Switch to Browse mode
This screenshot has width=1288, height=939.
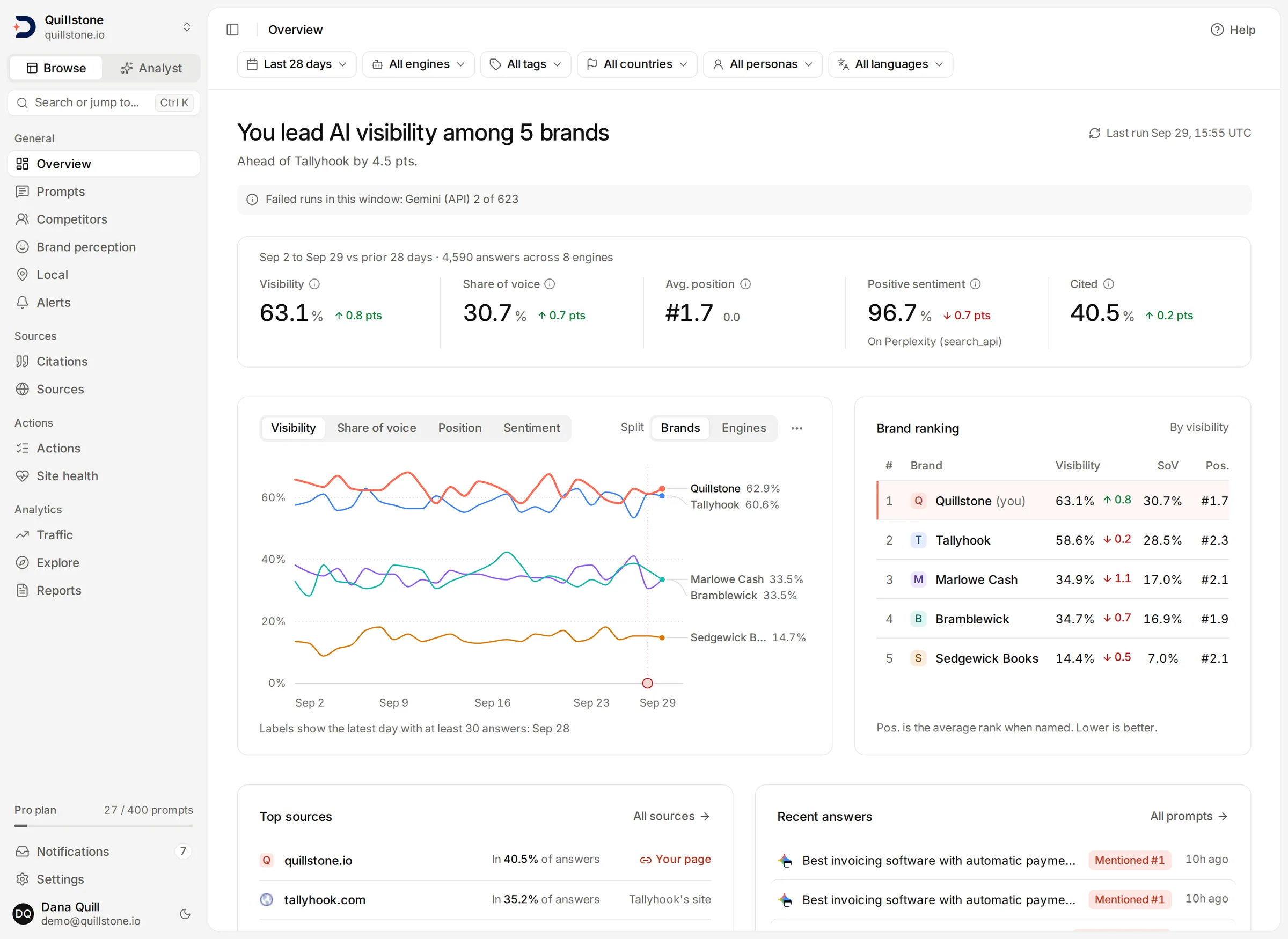56,68
